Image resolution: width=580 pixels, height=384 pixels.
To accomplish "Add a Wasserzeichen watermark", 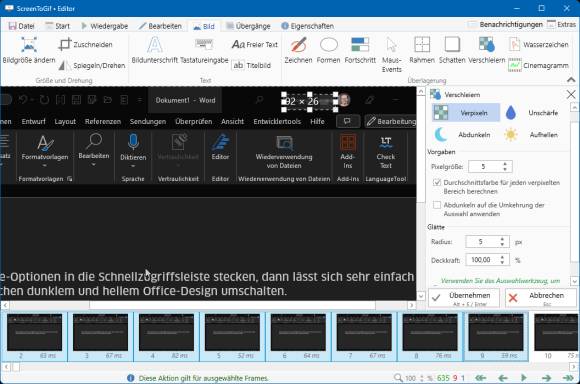I will tap(538, 45).
